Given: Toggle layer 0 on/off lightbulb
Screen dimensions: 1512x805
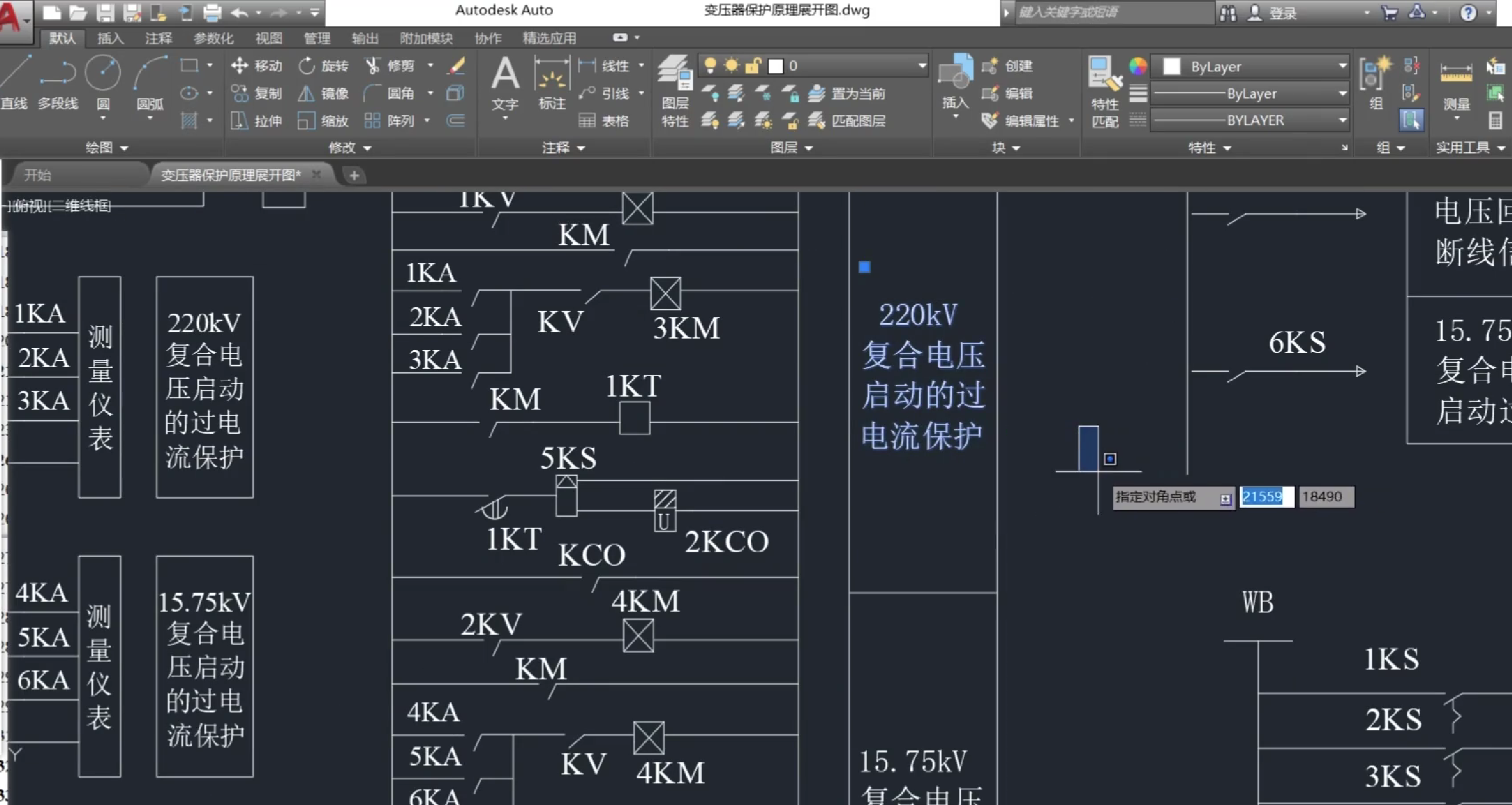Looking at the screenshot, I should 710,66.
